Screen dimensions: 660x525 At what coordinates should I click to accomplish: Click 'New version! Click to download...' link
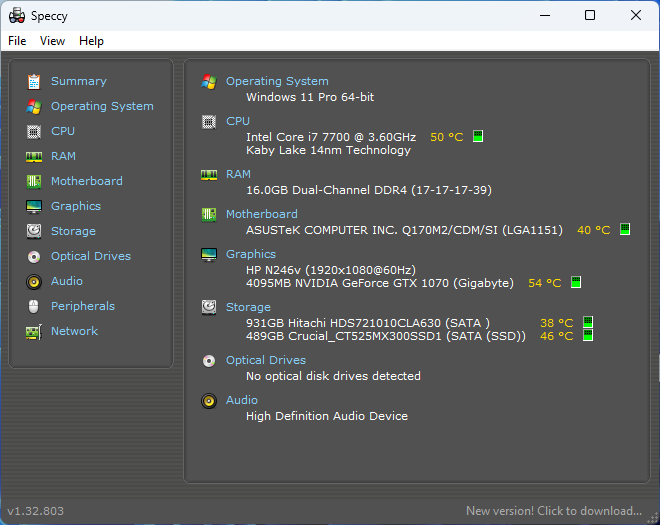(554, 511)
